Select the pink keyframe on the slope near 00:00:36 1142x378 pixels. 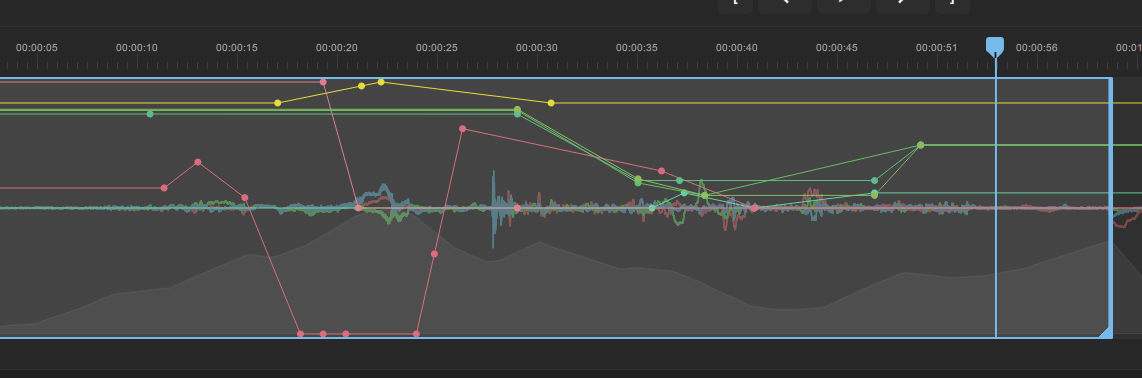(x=661, y=171)
